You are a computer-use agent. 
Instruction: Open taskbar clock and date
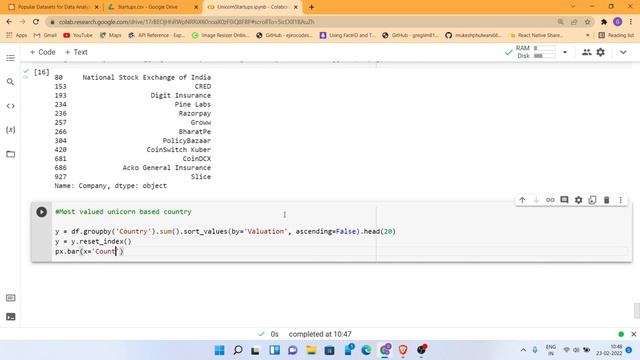click(609, 350)
